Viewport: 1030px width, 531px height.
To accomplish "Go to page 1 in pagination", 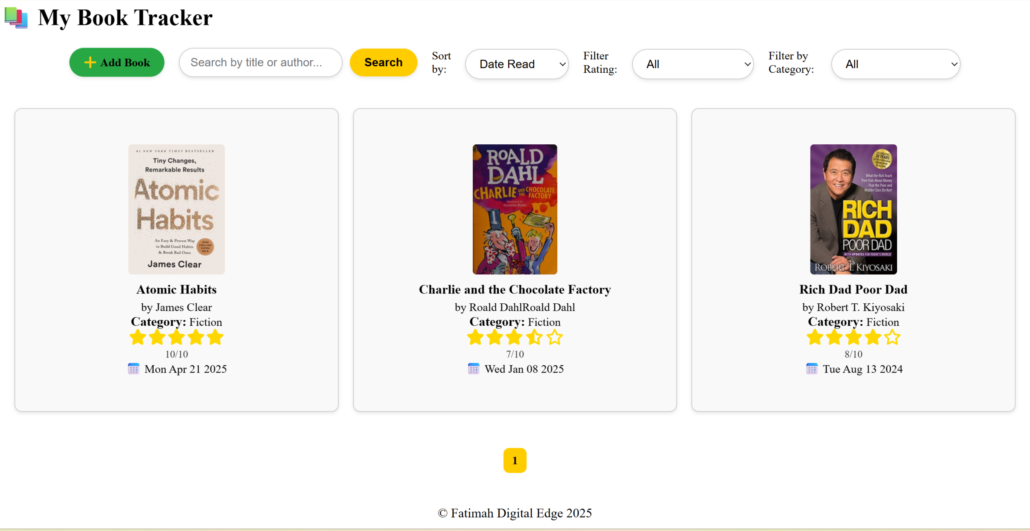I will 515,461.
